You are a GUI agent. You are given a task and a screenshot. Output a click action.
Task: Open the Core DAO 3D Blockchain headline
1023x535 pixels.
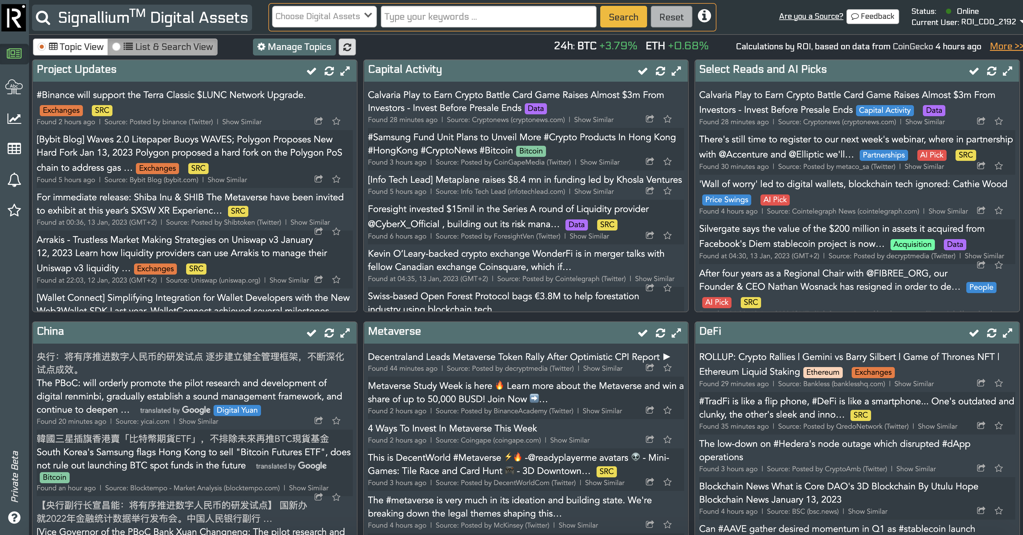tap(838, 493)
